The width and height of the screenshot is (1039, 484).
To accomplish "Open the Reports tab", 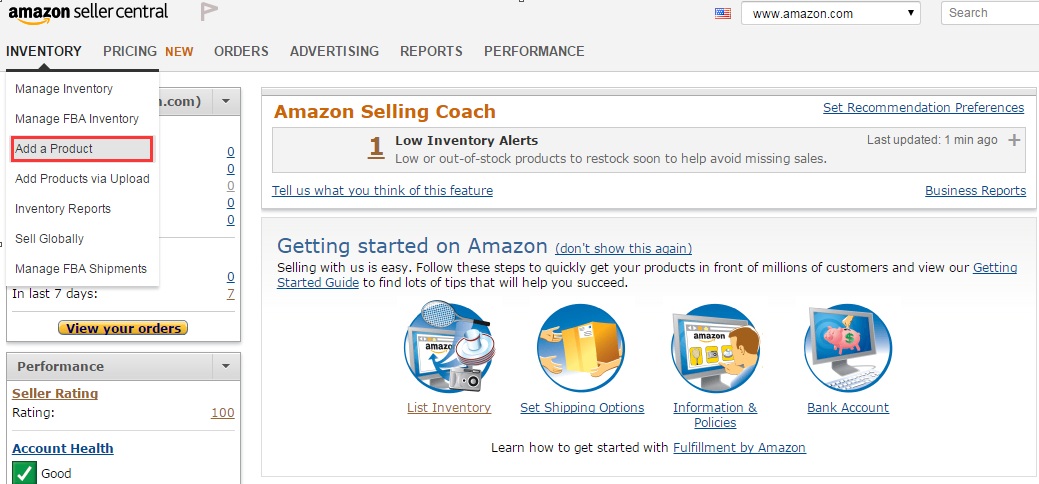I will 431,51.
